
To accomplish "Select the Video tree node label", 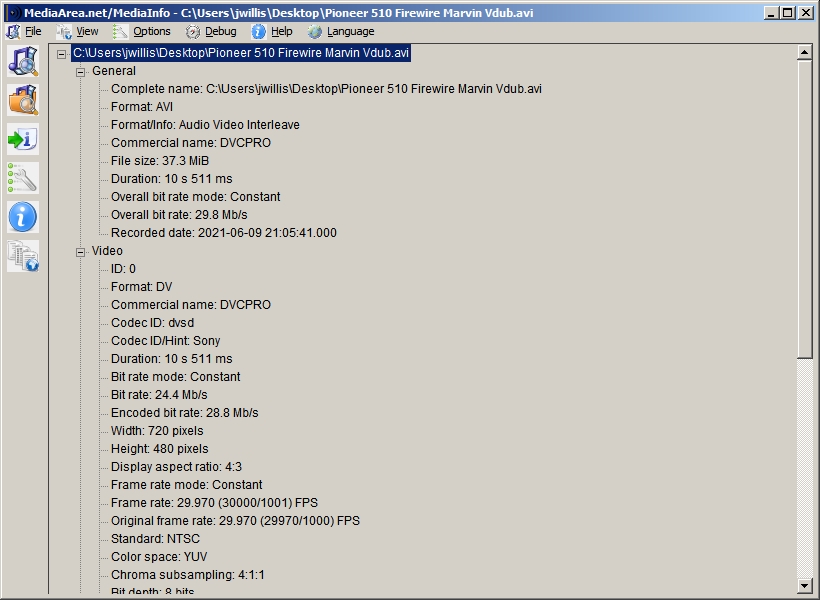I will click(x=107, y=251).
